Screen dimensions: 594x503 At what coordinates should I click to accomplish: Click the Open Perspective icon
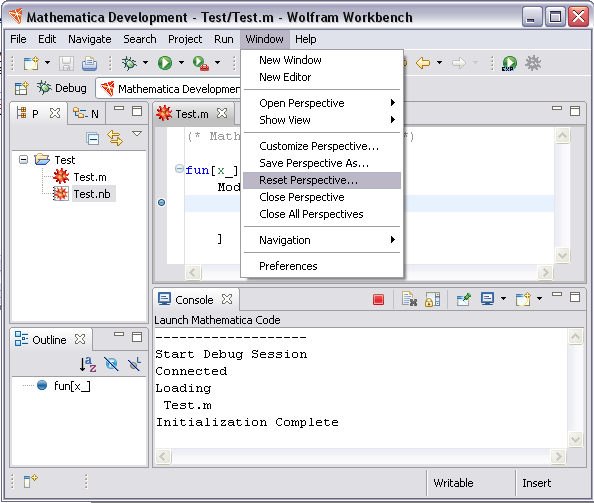tap(22, 88)
